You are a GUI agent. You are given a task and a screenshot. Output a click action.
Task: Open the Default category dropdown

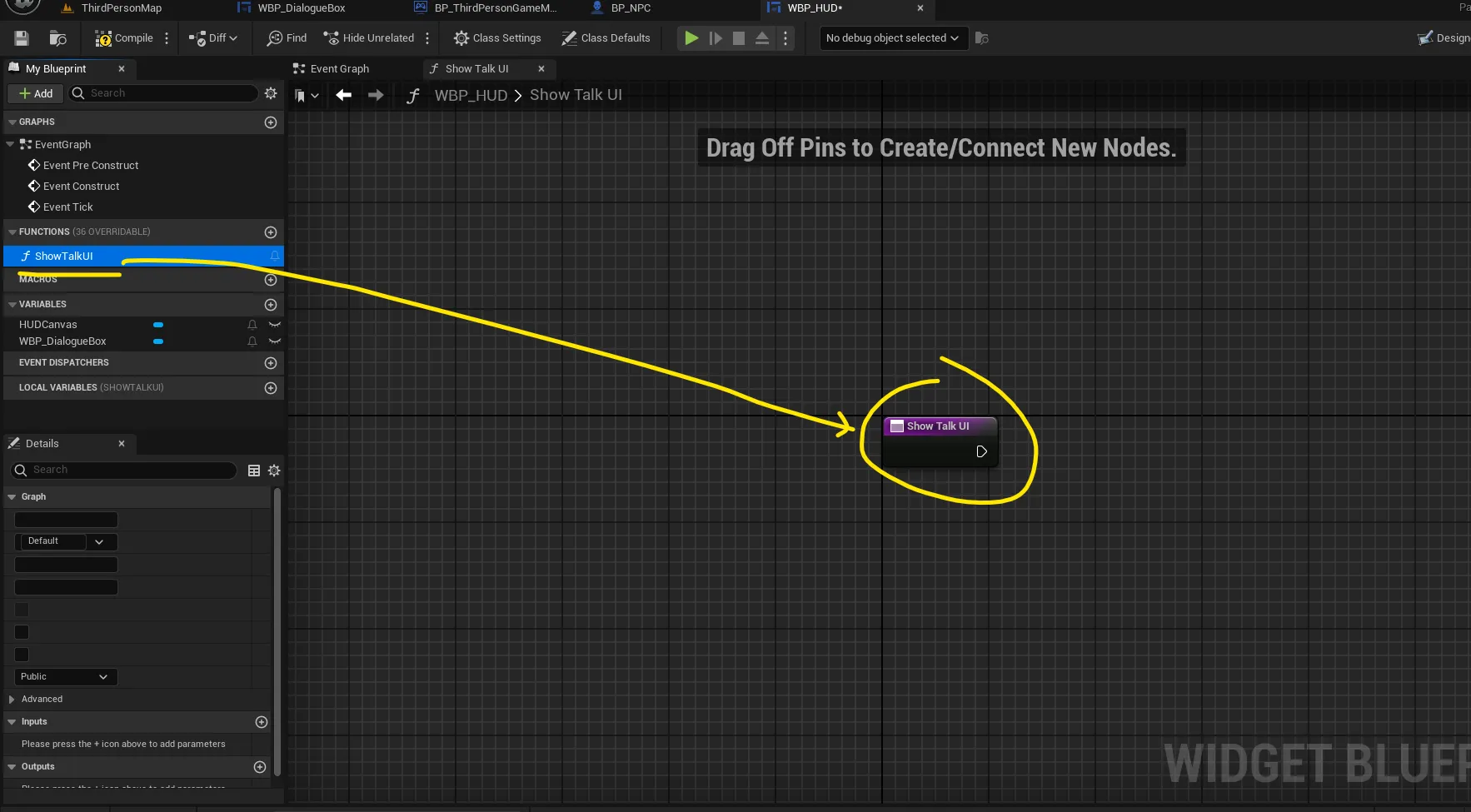(66, 541)
